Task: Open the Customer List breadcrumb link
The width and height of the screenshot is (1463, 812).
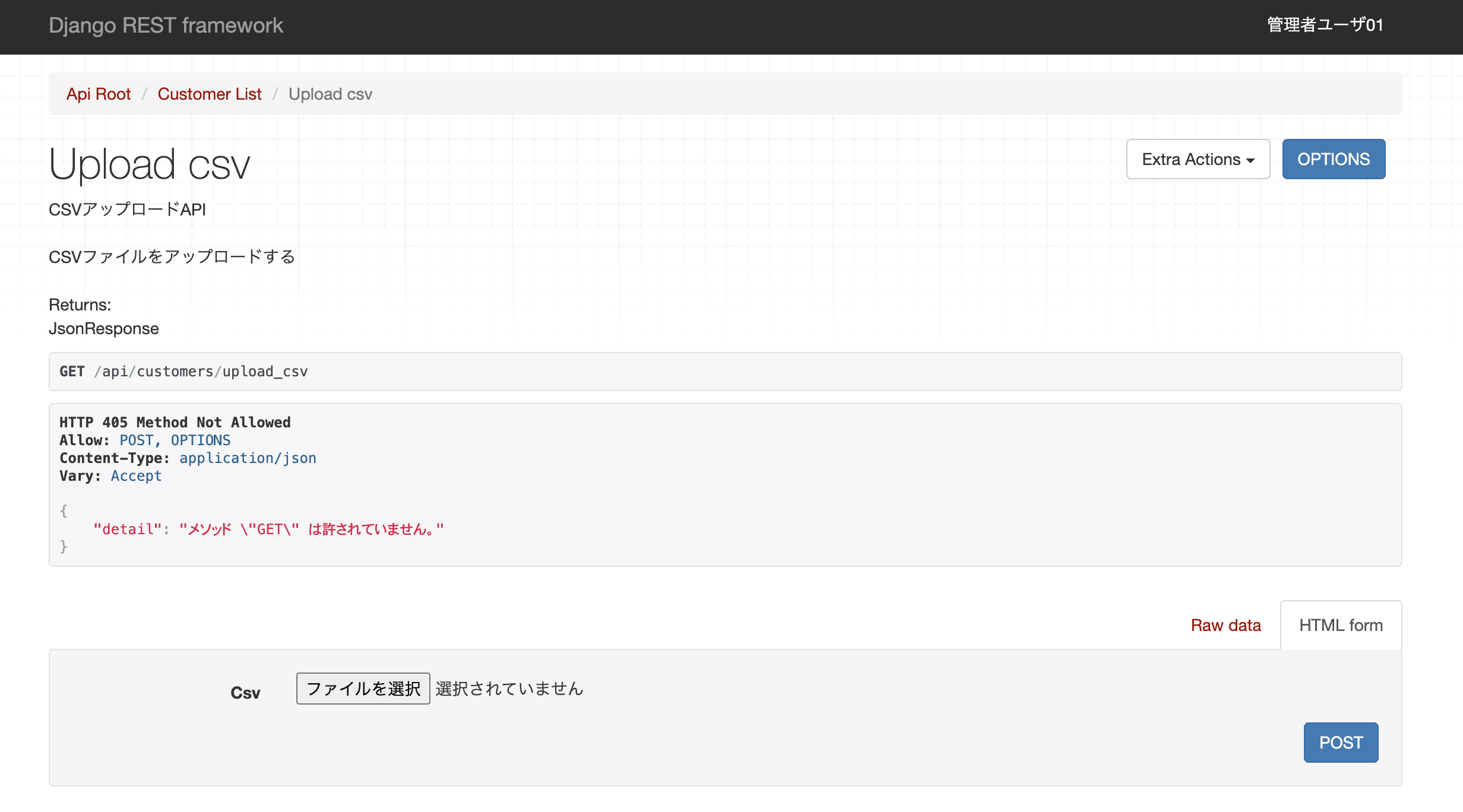Action: [x=209, y=94]
